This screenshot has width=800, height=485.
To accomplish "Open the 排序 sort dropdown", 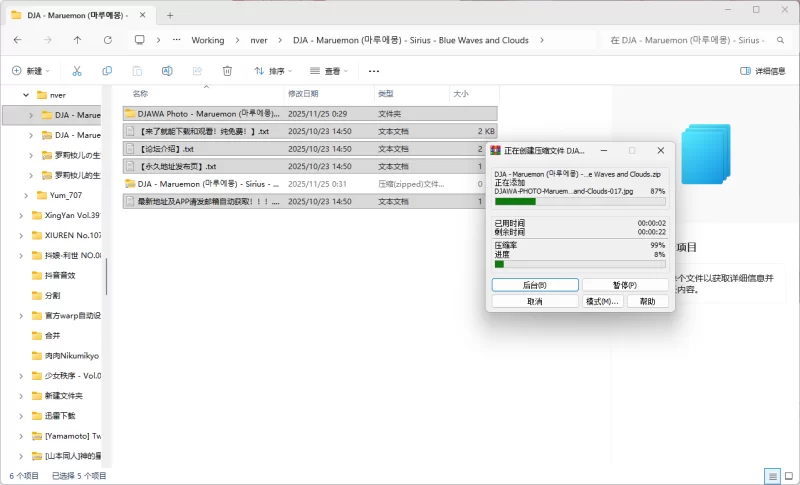I will (273, 71).
